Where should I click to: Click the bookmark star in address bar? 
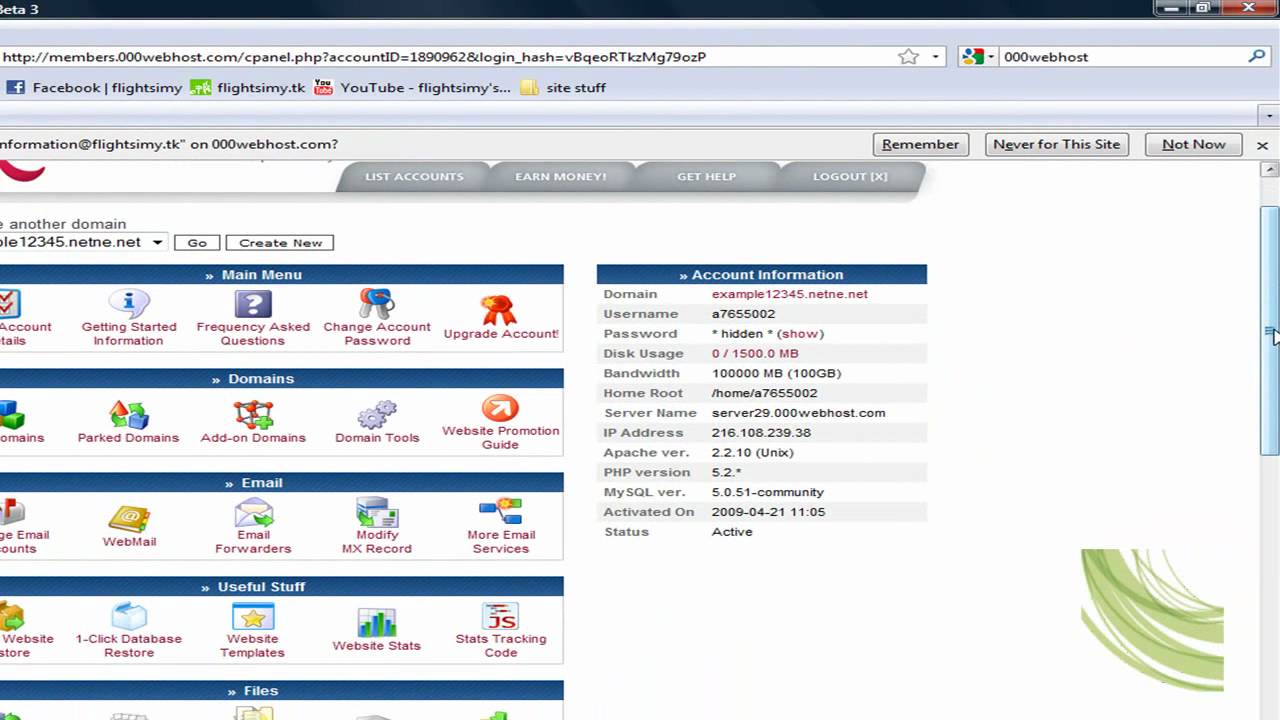tap(908, 57)
